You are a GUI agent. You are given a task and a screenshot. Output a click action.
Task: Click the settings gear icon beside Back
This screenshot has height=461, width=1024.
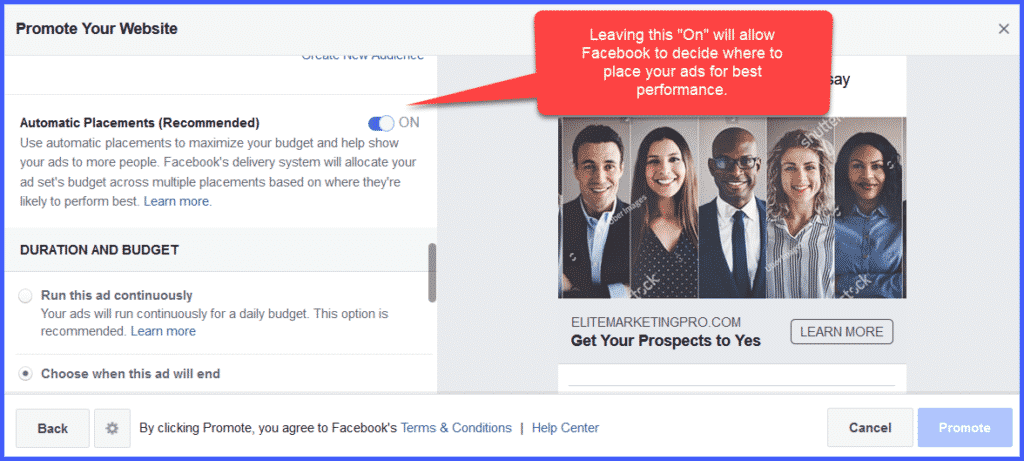112,428
